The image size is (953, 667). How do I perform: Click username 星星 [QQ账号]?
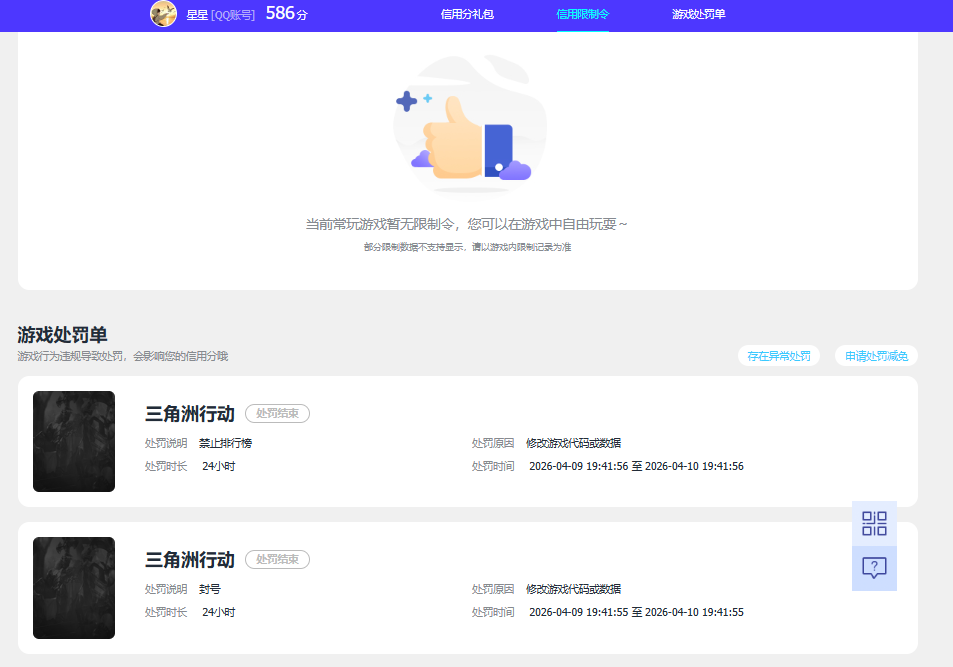point(220,15)
